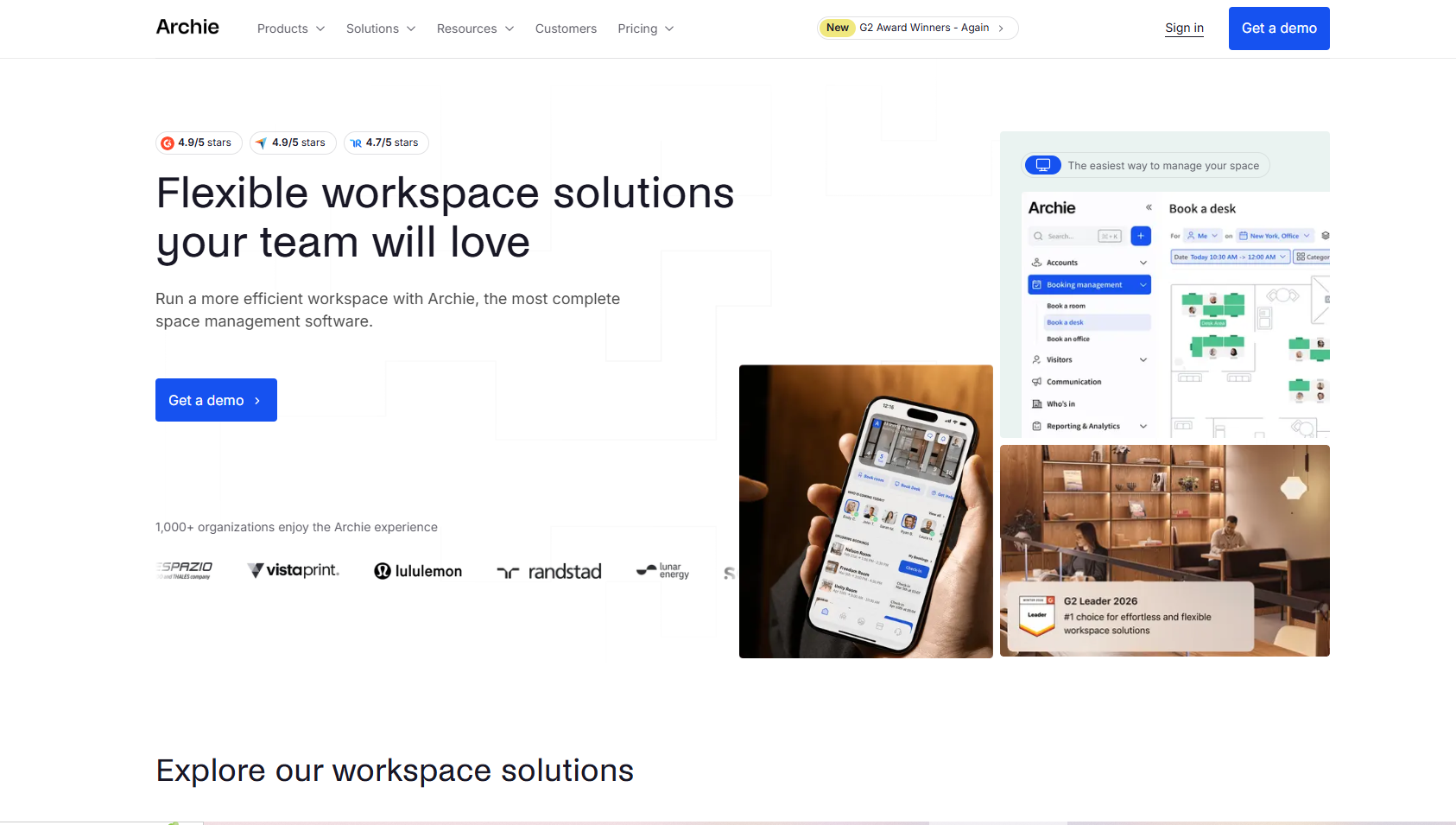This screenshot has width=1456, height=825.
Task: Click the G2 Leader badge icon
Action: (x=1037, y=614)
